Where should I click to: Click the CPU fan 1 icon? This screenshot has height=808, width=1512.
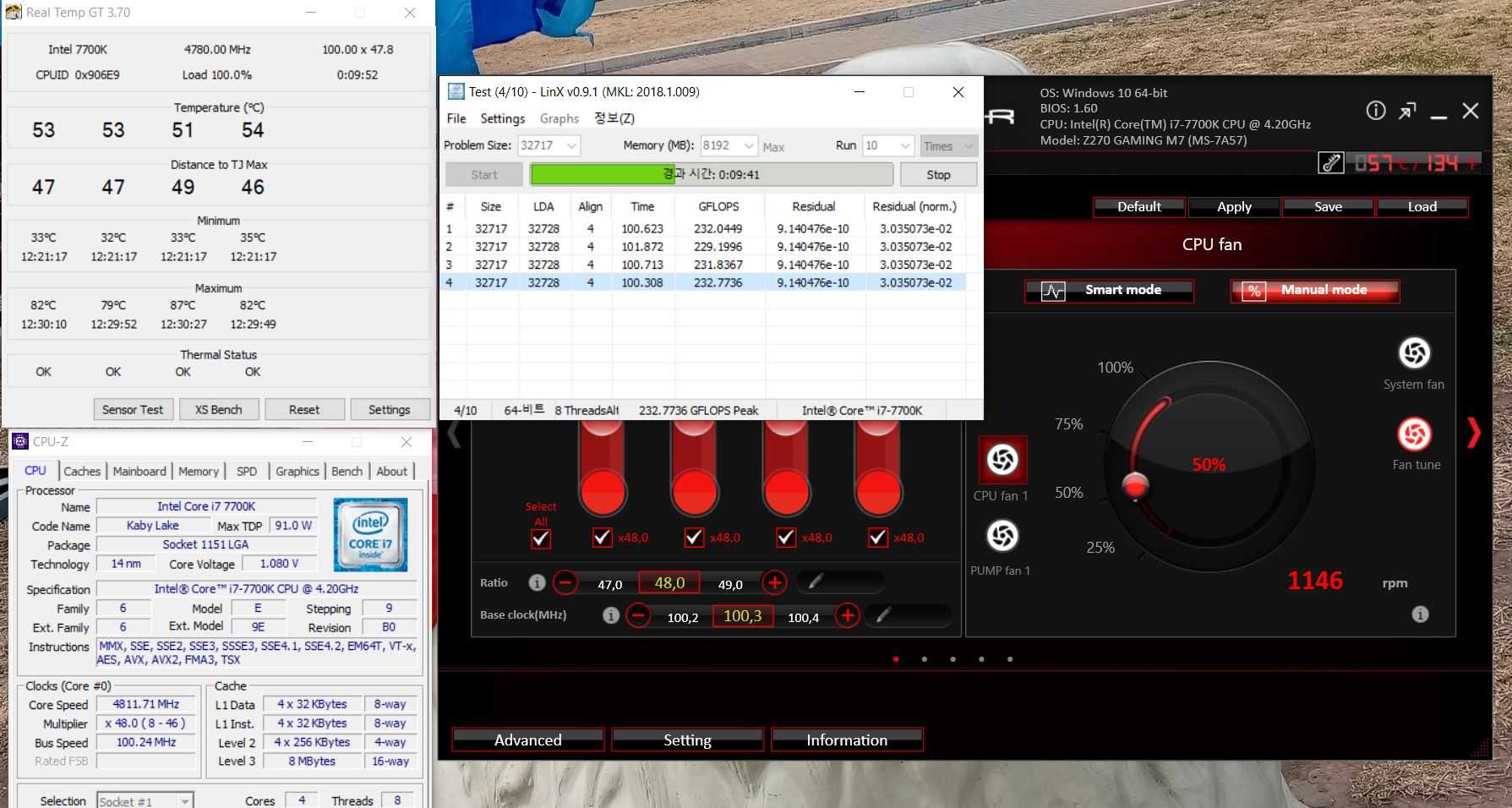coord(1002,460)
